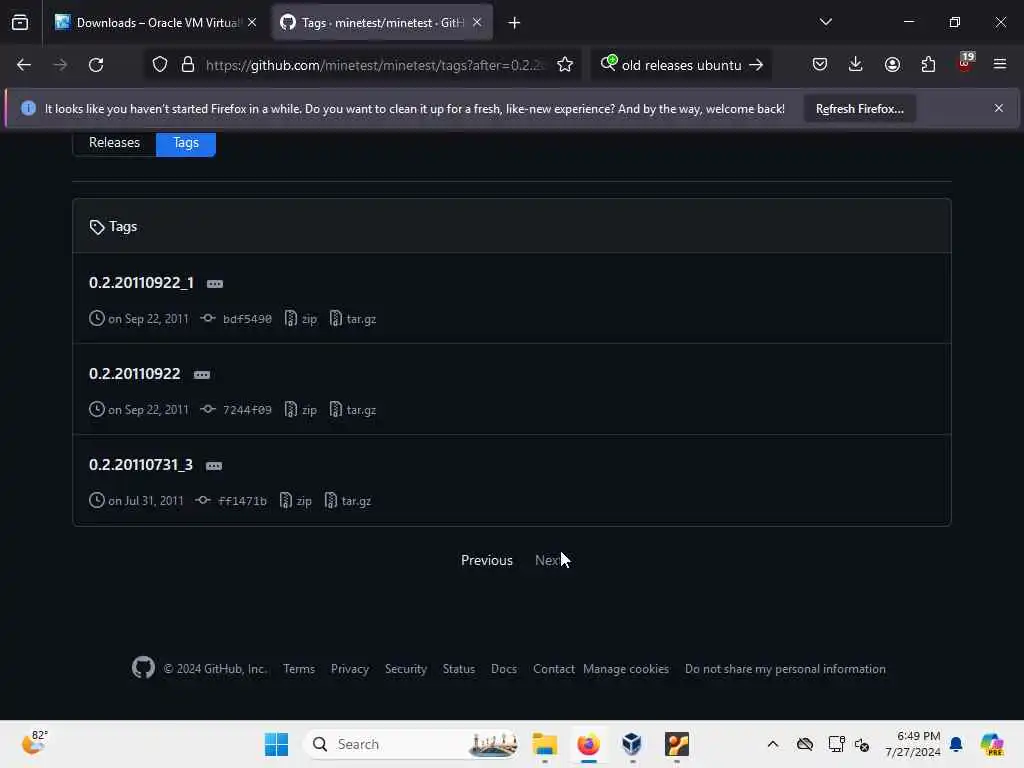
Task: Click the taskbar Search box
Action: (411, 744)
